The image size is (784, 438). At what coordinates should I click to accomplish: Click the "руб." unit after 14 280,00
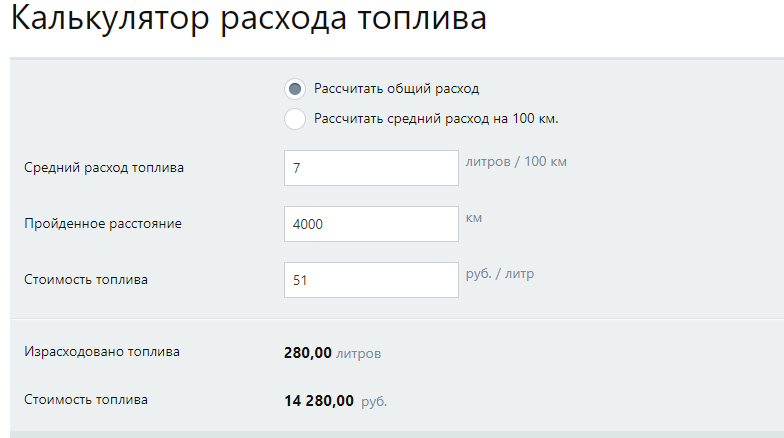click(374, 402)
